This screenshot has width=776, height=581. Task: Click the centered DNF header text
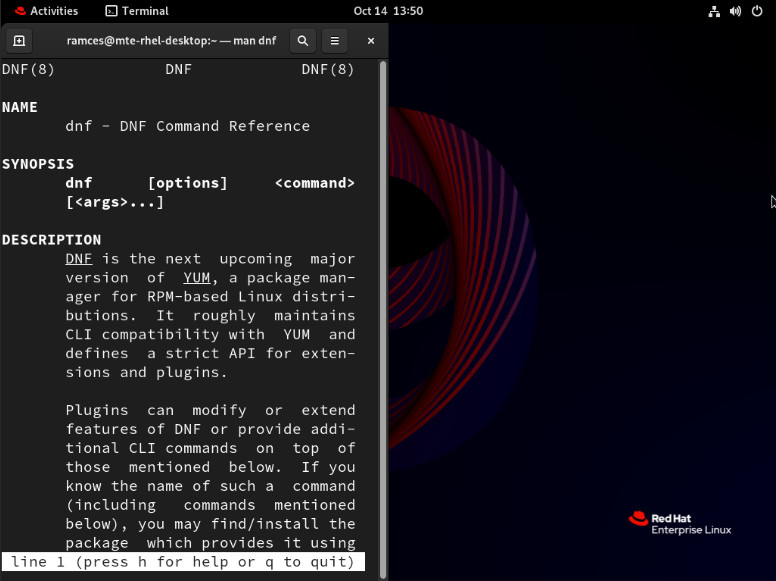[179, 69]
